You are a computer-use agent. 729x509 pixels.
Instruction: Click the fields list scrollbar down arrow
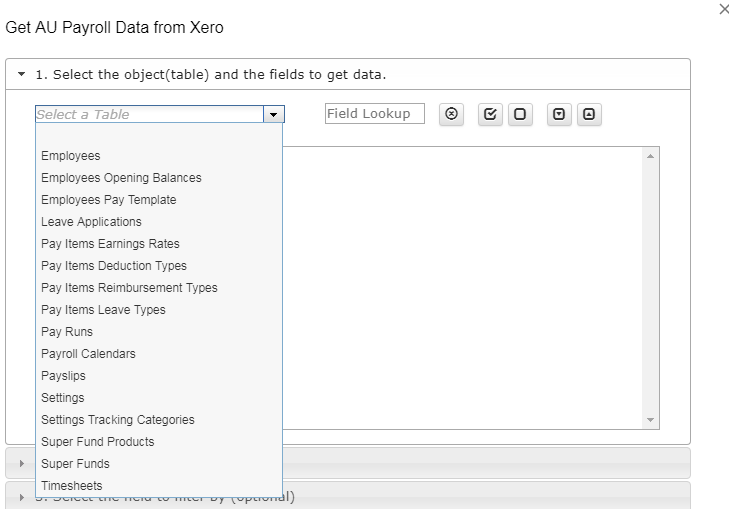[650, 420]
